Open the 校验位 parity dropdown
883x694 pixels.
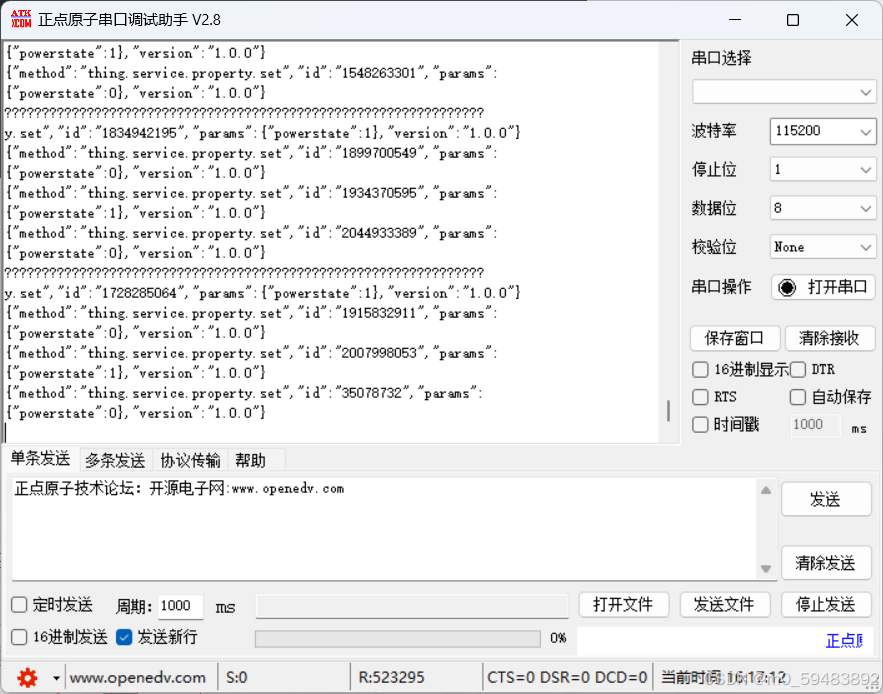pyautogui.click(x=822, y=246)
